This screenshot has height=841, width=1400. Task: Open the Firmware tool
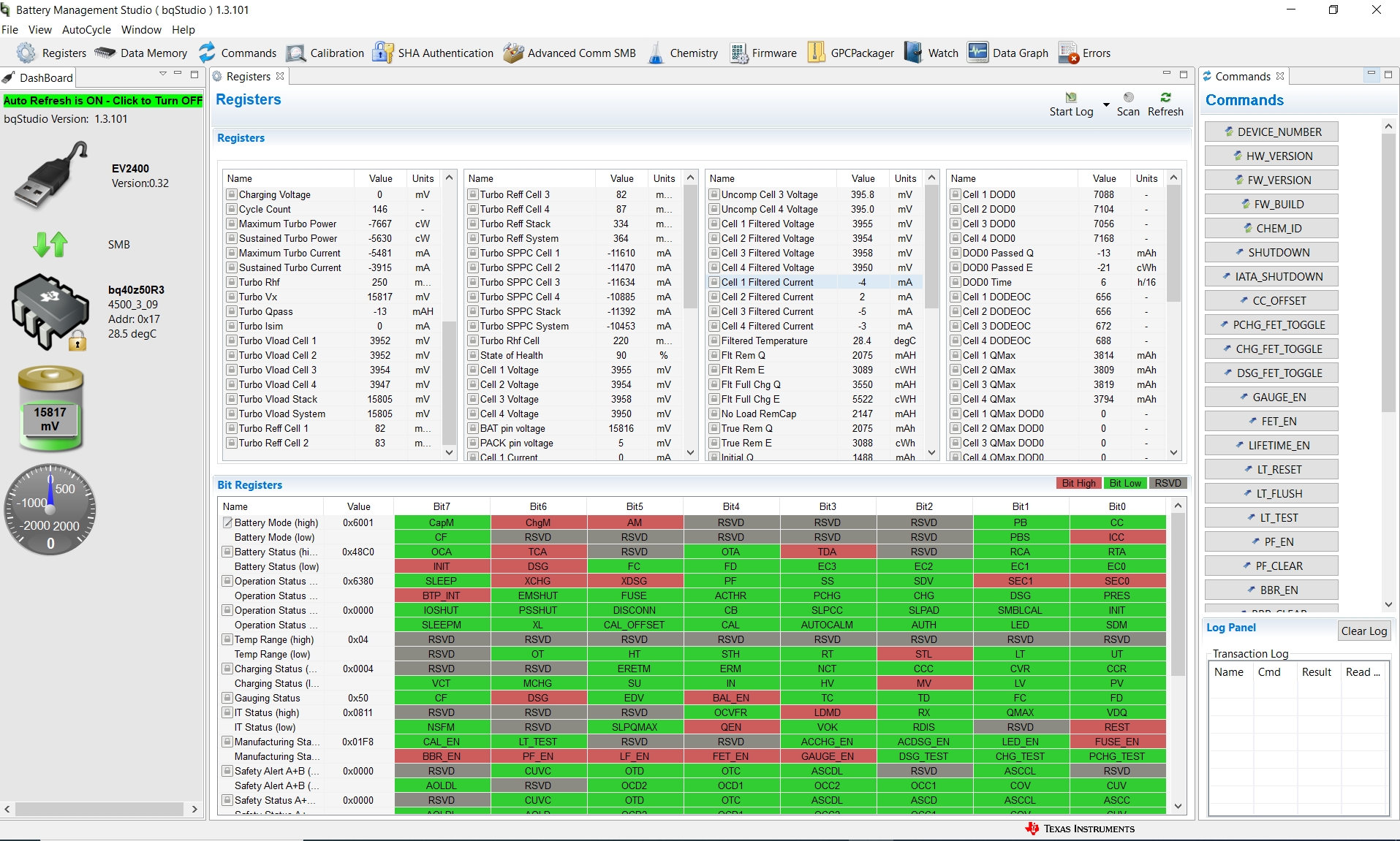pos(763,53)
